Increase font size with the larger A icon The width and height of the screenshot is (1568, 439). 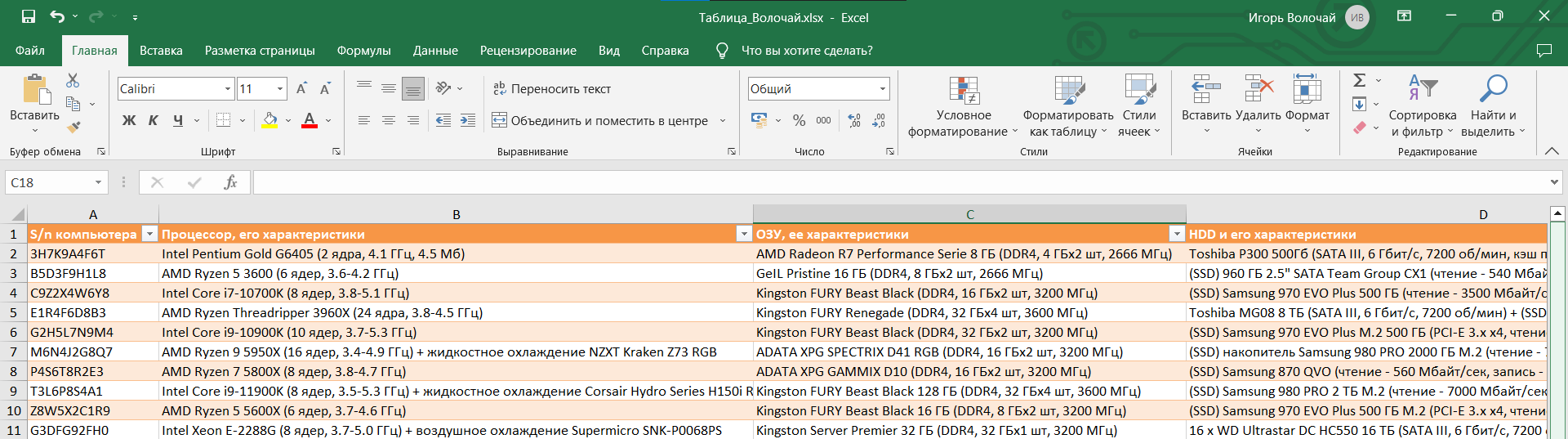tap(301, 88)
